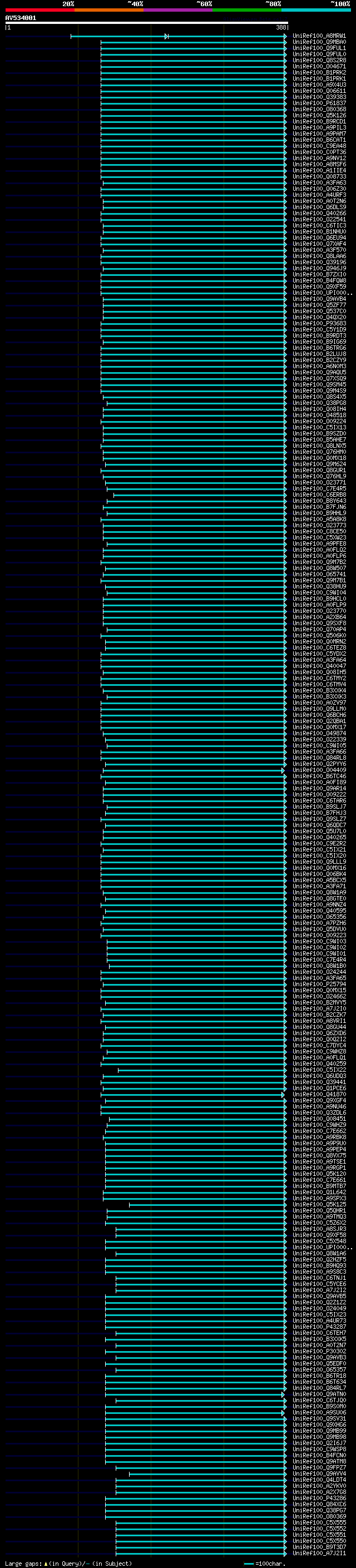Image resolution: width=356 pixels, height=1568 pixels.
Task: Click the UniRef100_A4URF3 label
Action: pos(319,195)
